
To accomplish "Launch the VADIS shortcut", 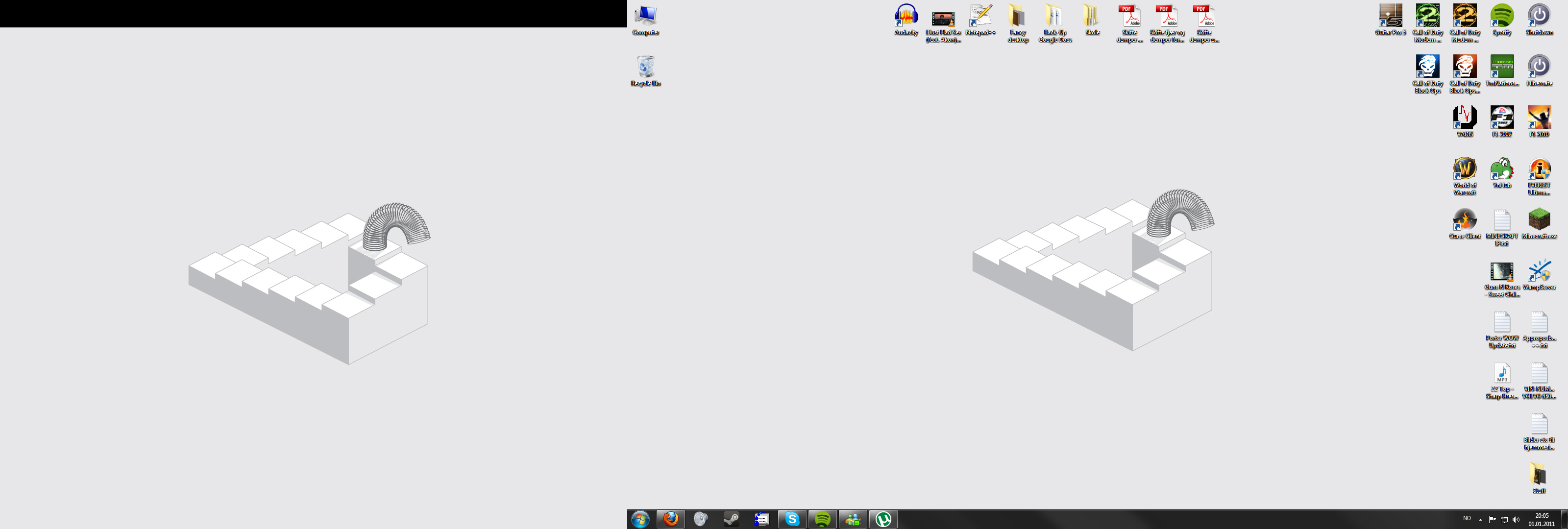I will (x=1465, y=122).
